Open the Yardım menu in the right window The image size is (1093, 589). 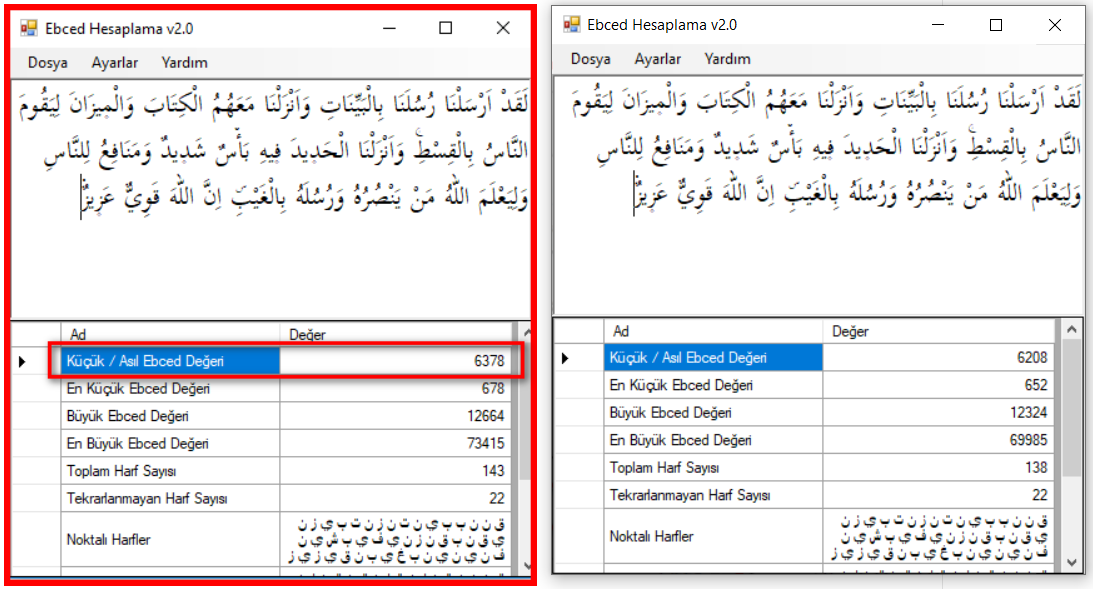[x=727, y=59]
